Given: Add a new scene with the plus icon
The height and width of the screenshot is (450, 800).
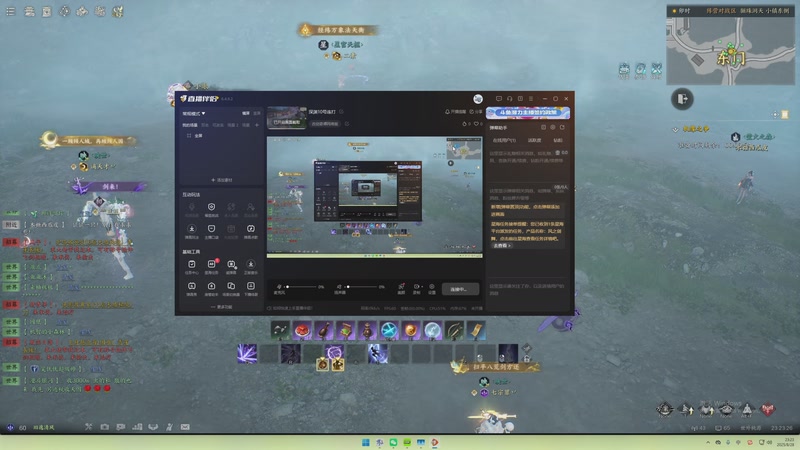Looking at the screenshot, I should (257, 125).
